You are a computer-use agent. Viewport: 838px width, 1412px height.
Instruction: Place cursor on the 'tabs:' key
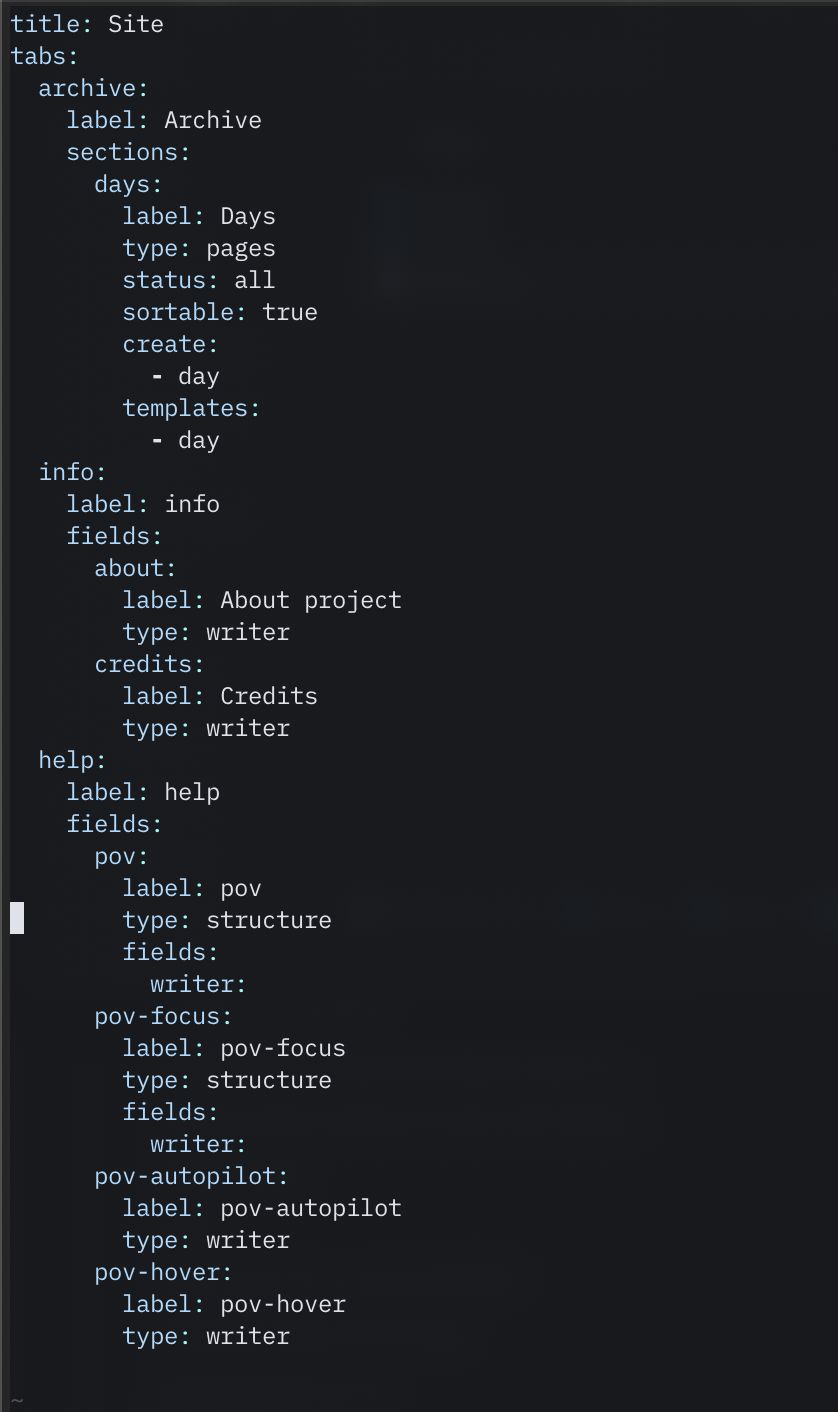44,56
